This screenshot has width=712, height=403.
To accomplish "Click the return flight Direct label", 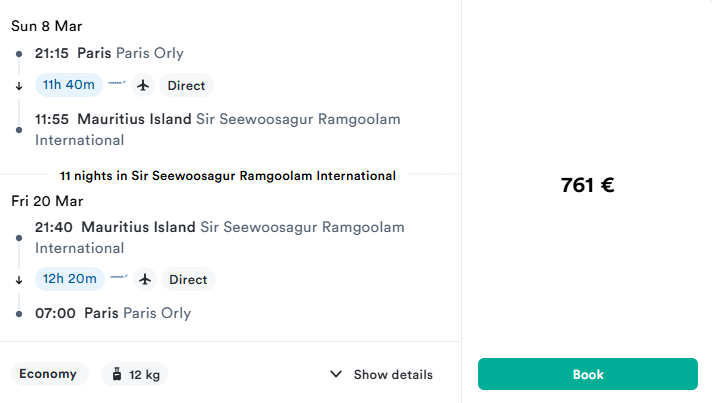I will [187, 279].
